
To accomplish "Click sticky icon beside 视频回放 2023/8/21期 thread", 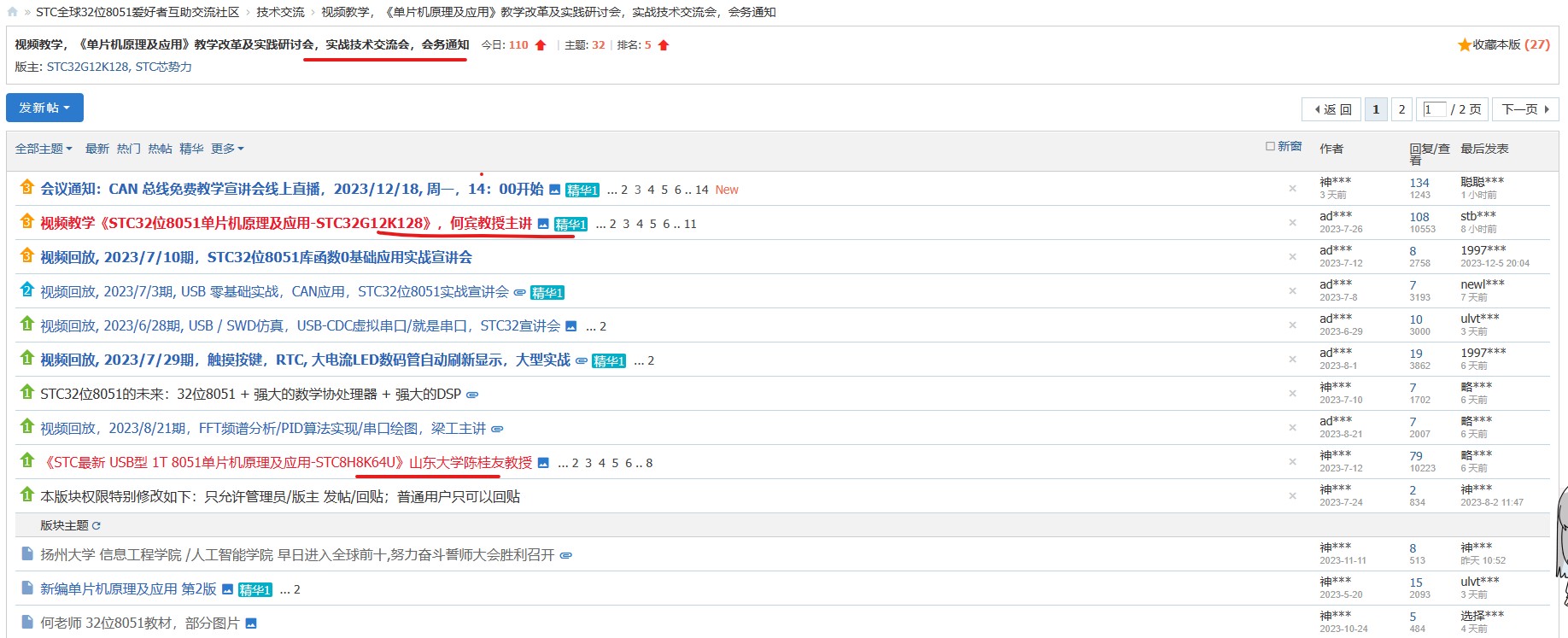I will pyautogui.click(x=26, y=426).
